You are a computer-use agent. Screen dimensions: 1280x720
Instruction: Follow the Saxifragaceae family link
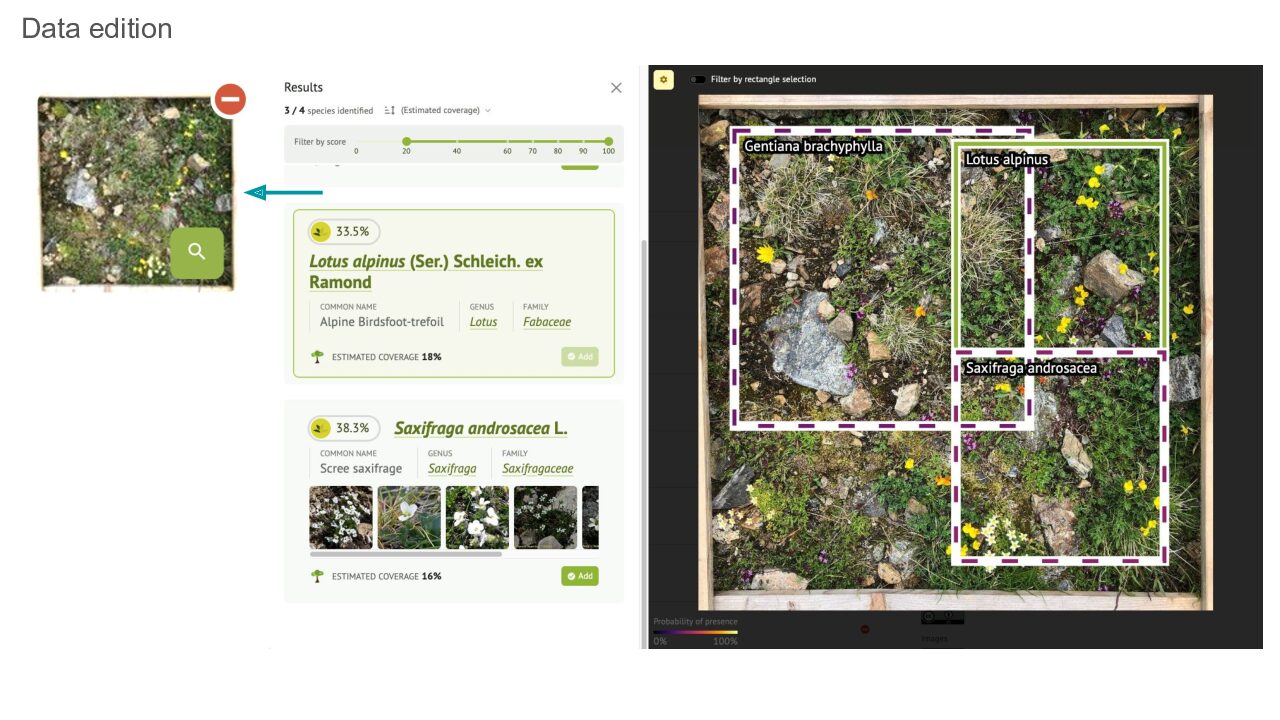click(537, 468)
